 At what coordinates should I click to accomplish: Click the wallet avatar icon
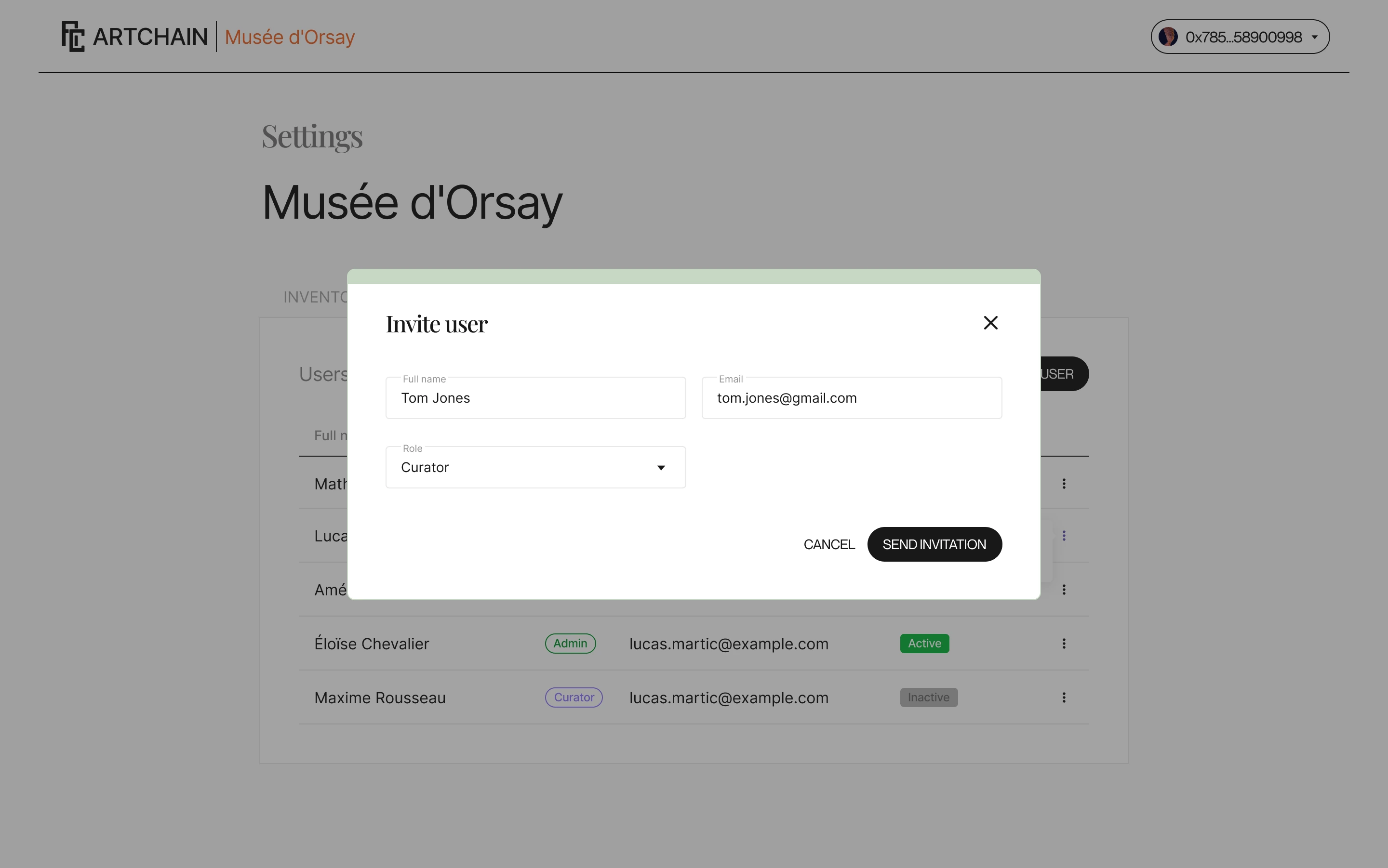point(1167,37)
